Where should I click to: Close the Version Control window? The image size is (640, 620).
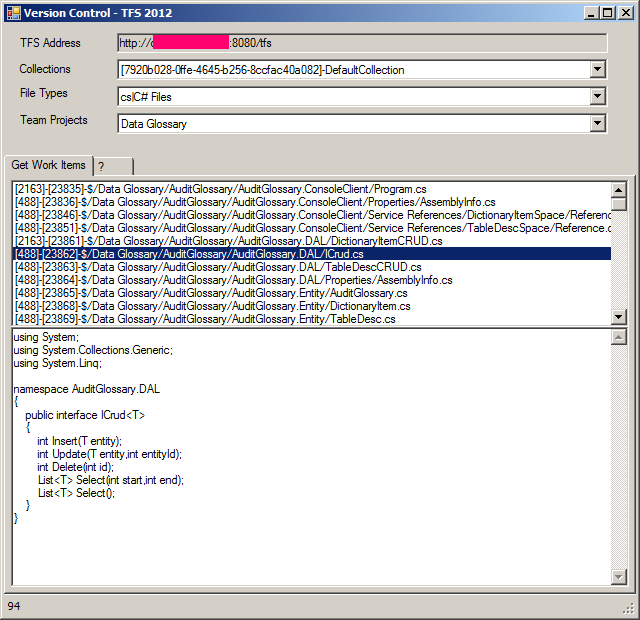625,13
